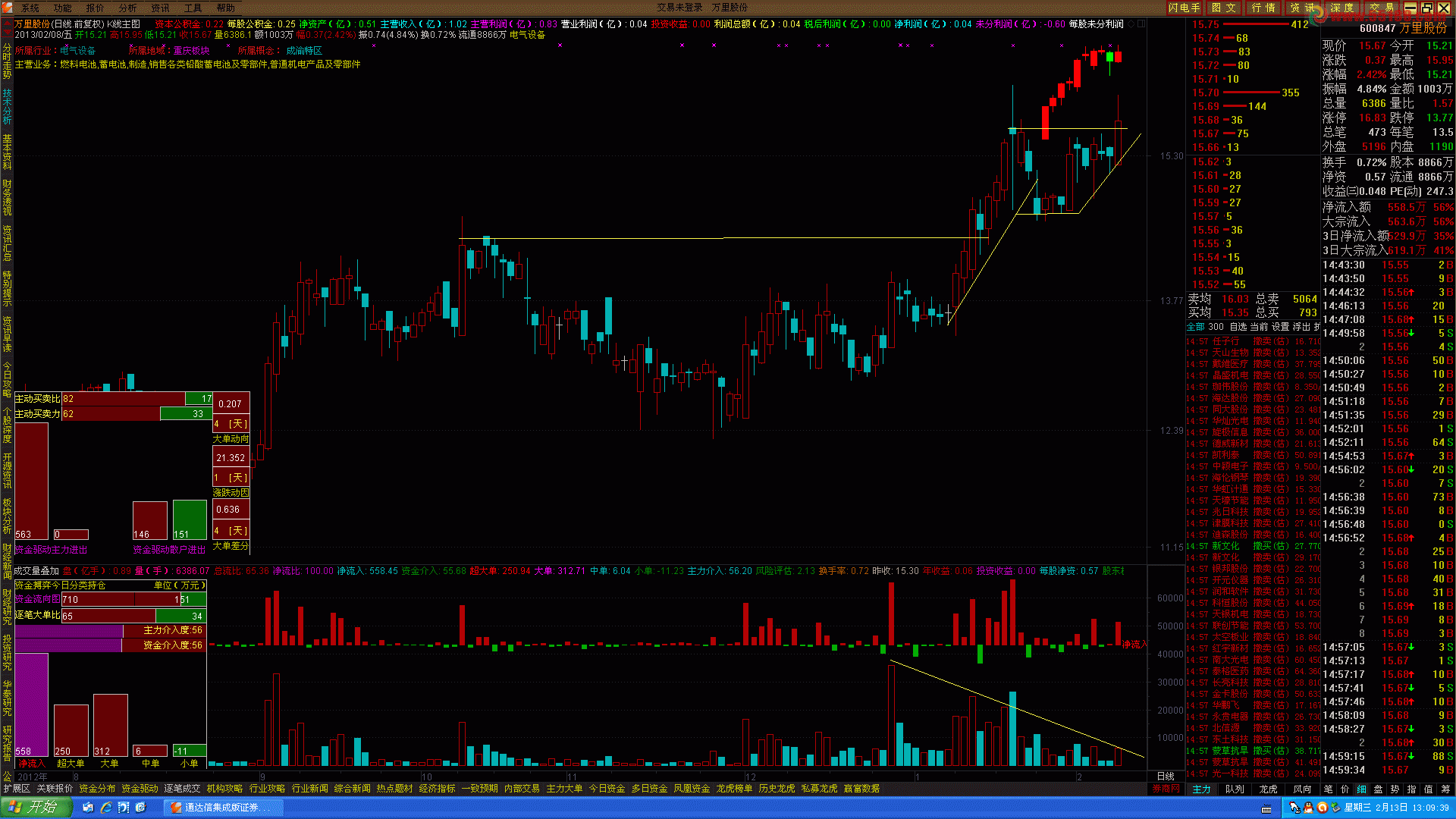Toggle the 指 view in quote panel
Image resolution: width=1456 pixels, height=819 pixels.
(1411, 789)
